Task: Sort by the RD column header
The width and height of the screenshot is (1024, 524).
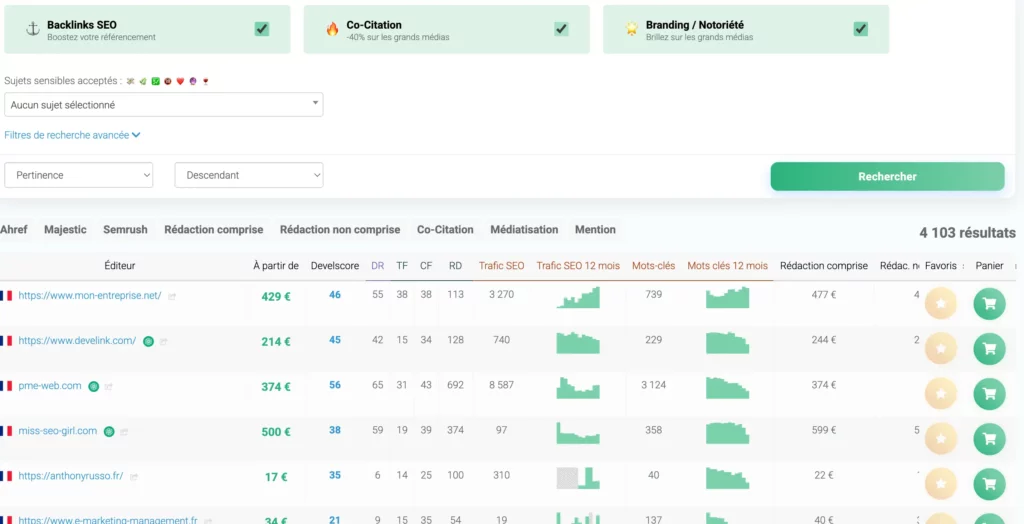Action: pyautogui.click(x=455, y=266)
